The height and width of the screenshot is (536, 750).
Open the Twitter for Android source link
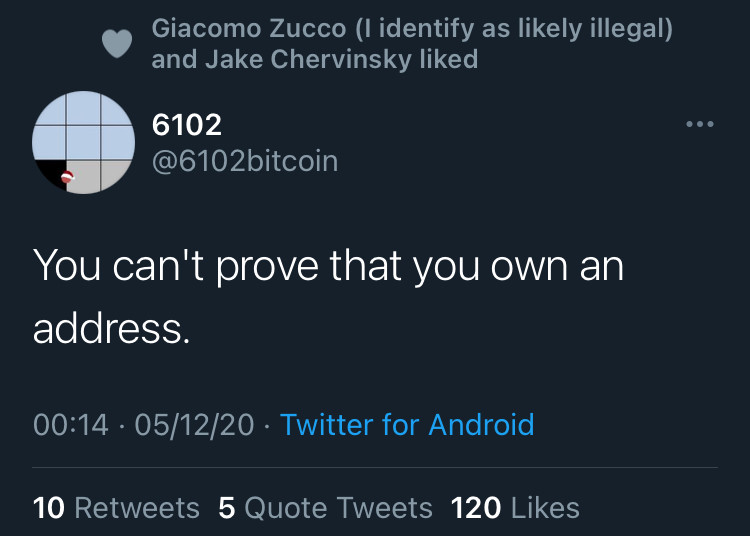click(x=407, y=424)
